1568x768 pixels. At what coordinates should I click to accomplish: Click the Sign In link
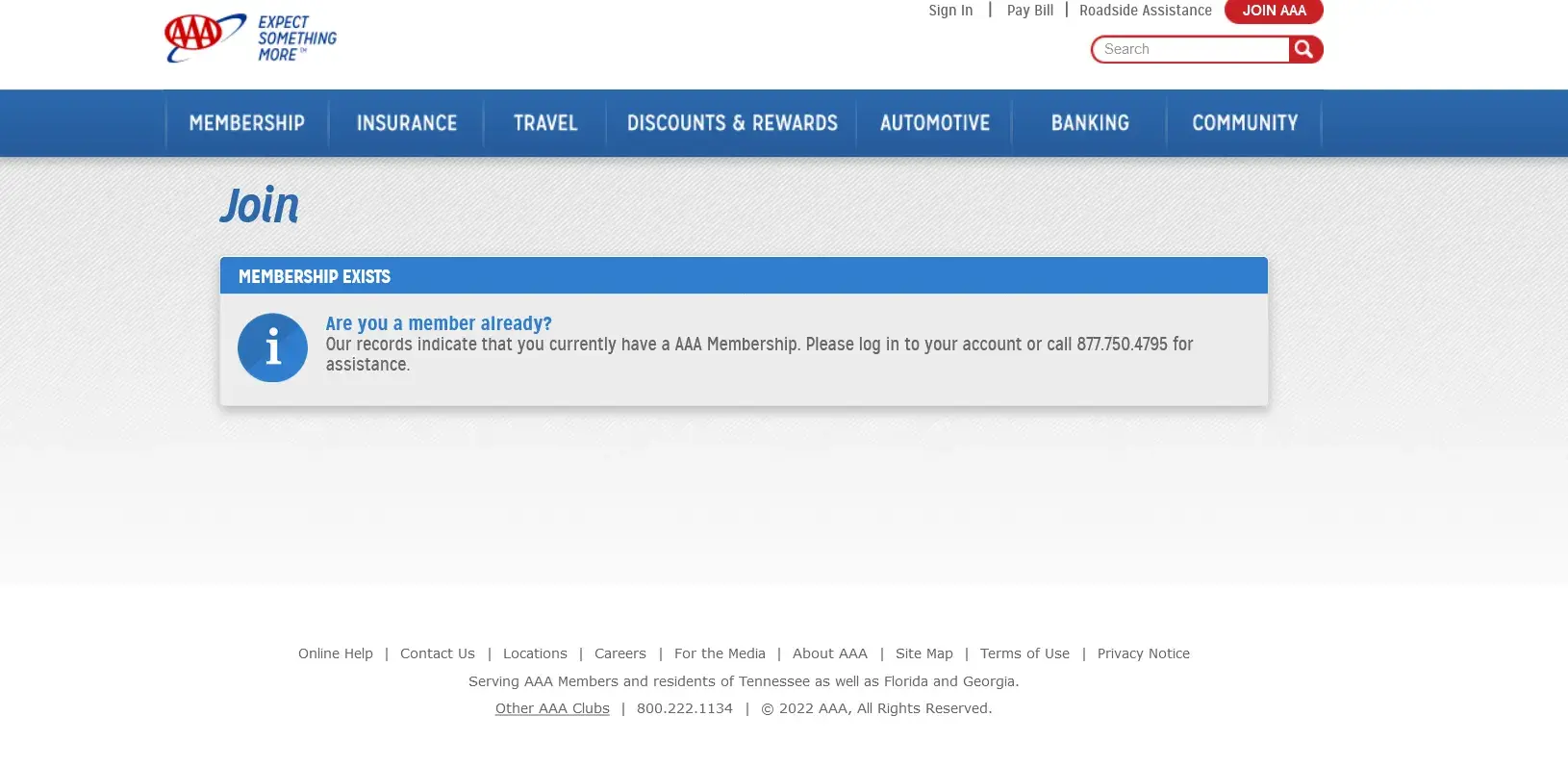950,11
